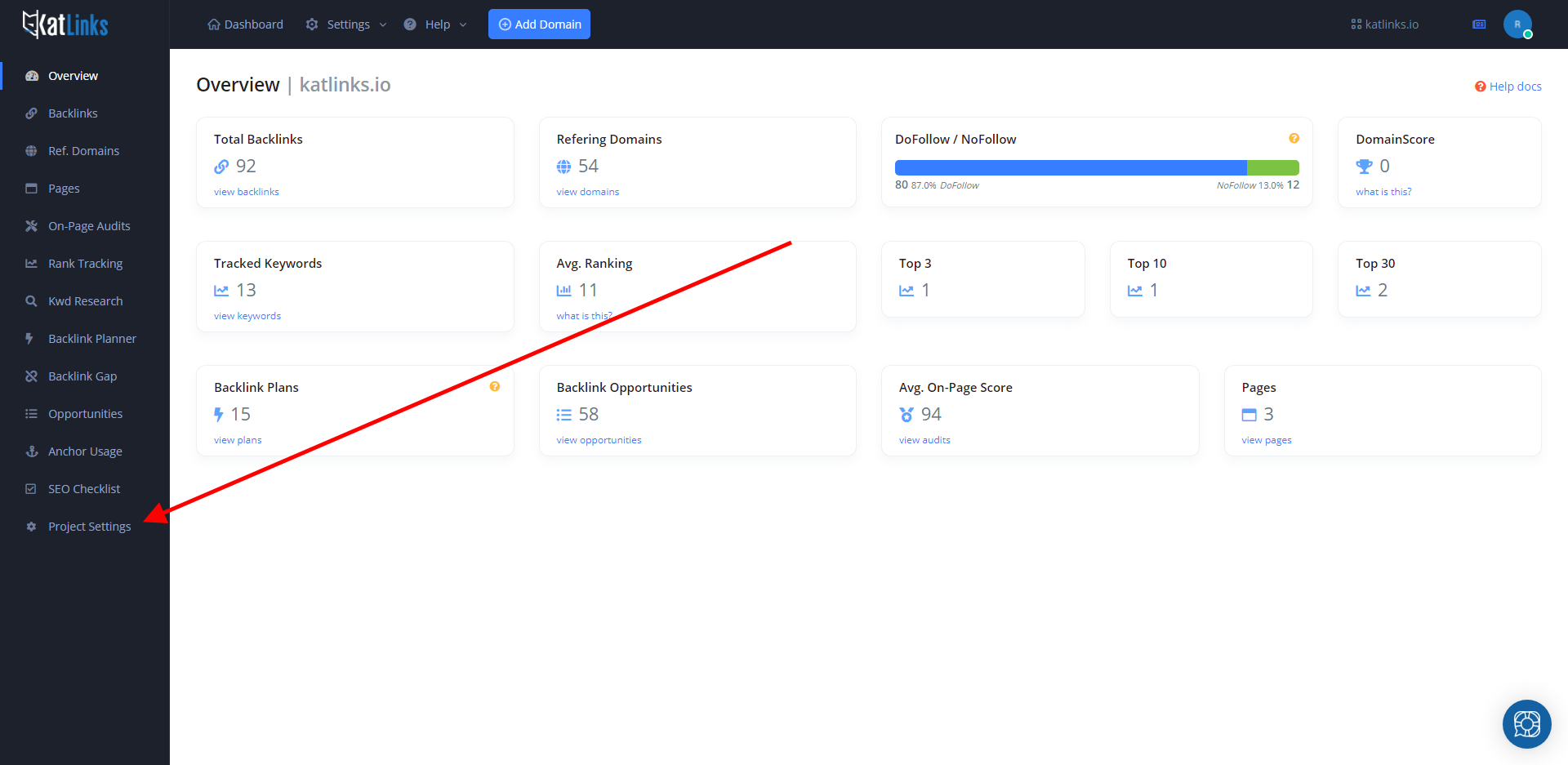This screenshot has width=1568, height=765.
Task: Click the Anchor Usage anchor icon
Action: pos(32,451)
